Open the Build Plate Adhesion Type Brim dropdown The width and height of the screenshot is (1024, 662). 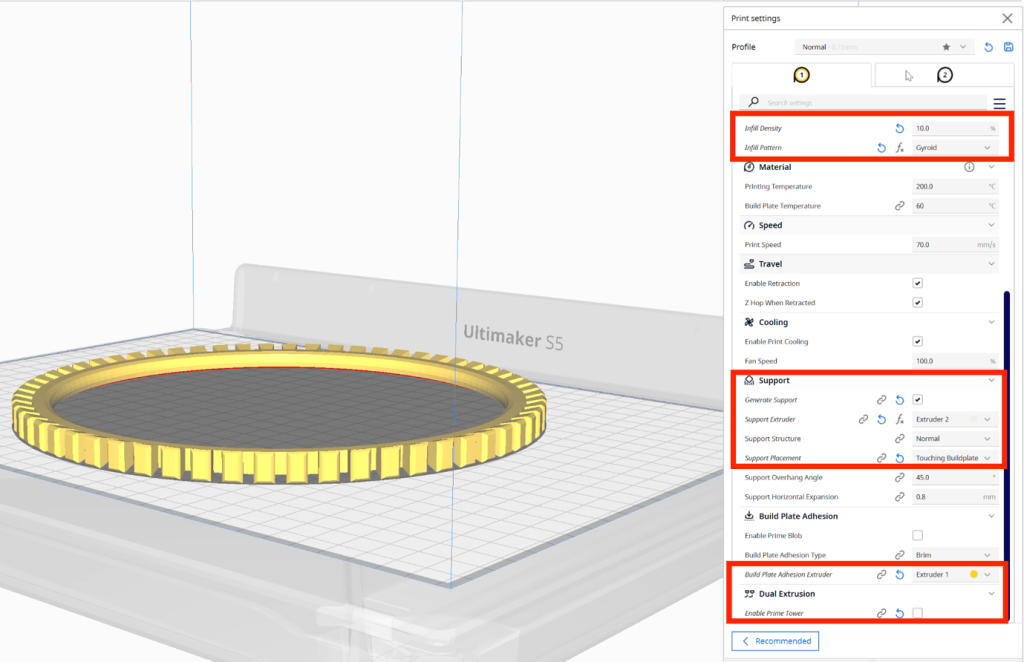point(955,556)
